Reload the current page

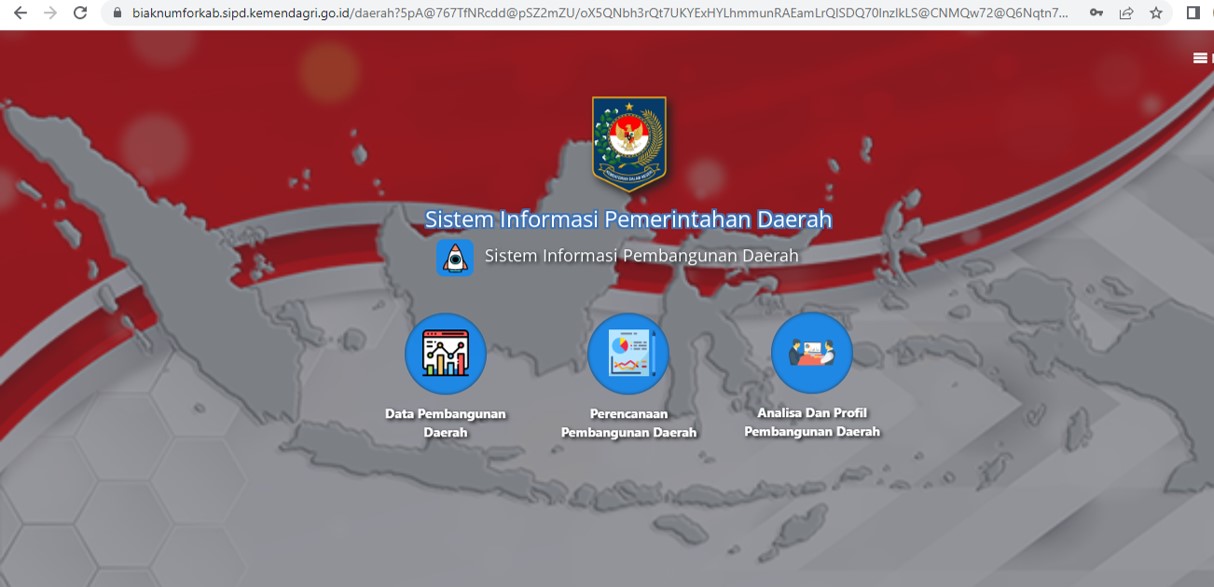click(80, 13)
